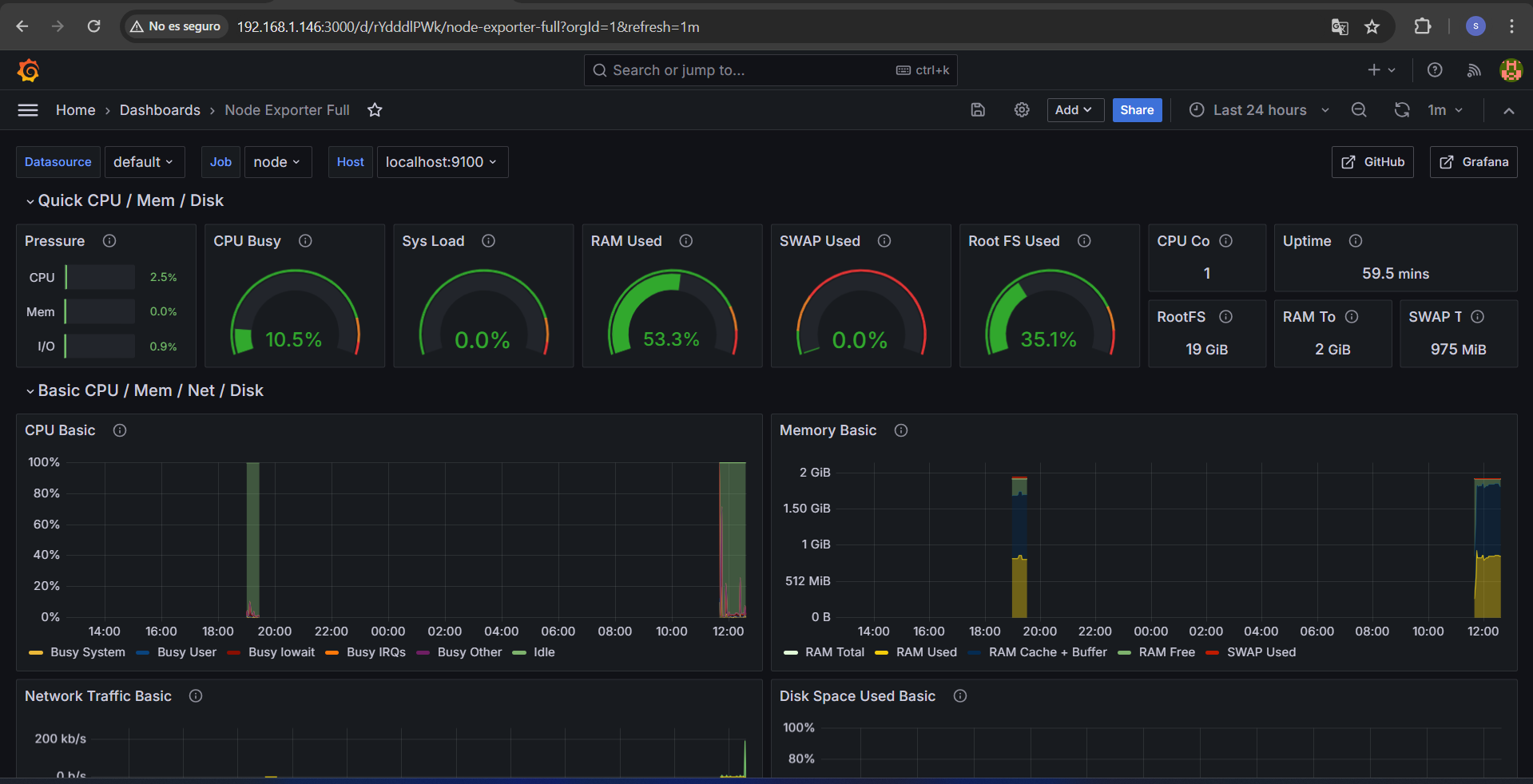Open the help question mark icon
The width and height of the screenshot is (1533, 784).
(1435, 70)
